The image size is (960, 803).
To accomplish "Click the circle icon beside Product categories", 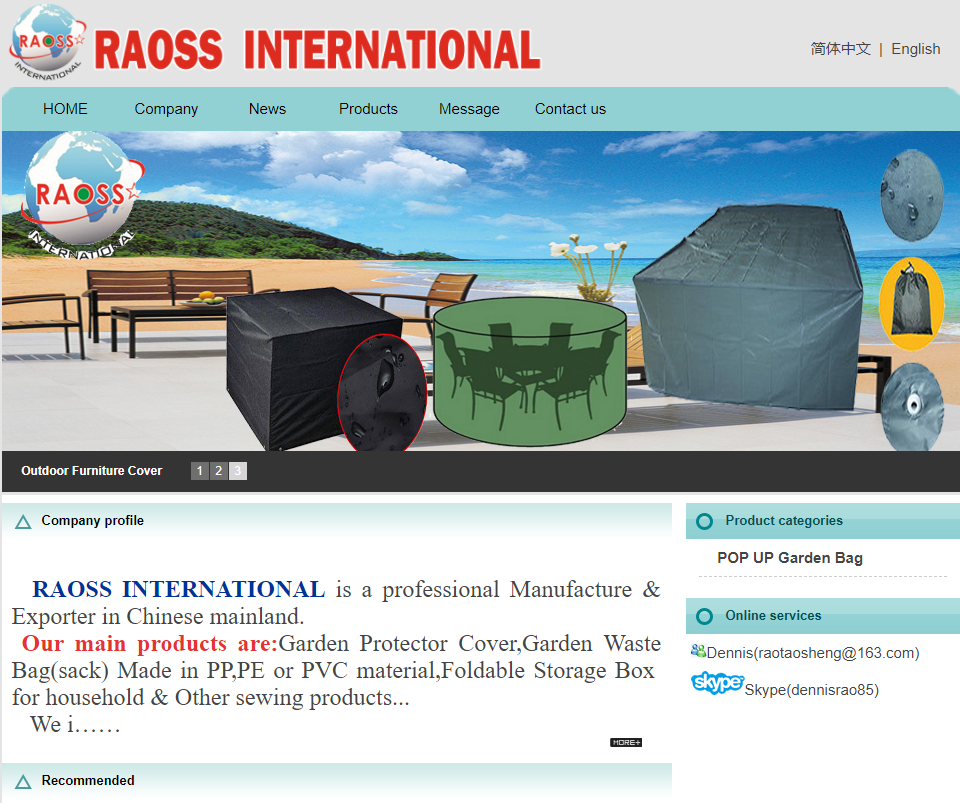I will tap(704, 521).
